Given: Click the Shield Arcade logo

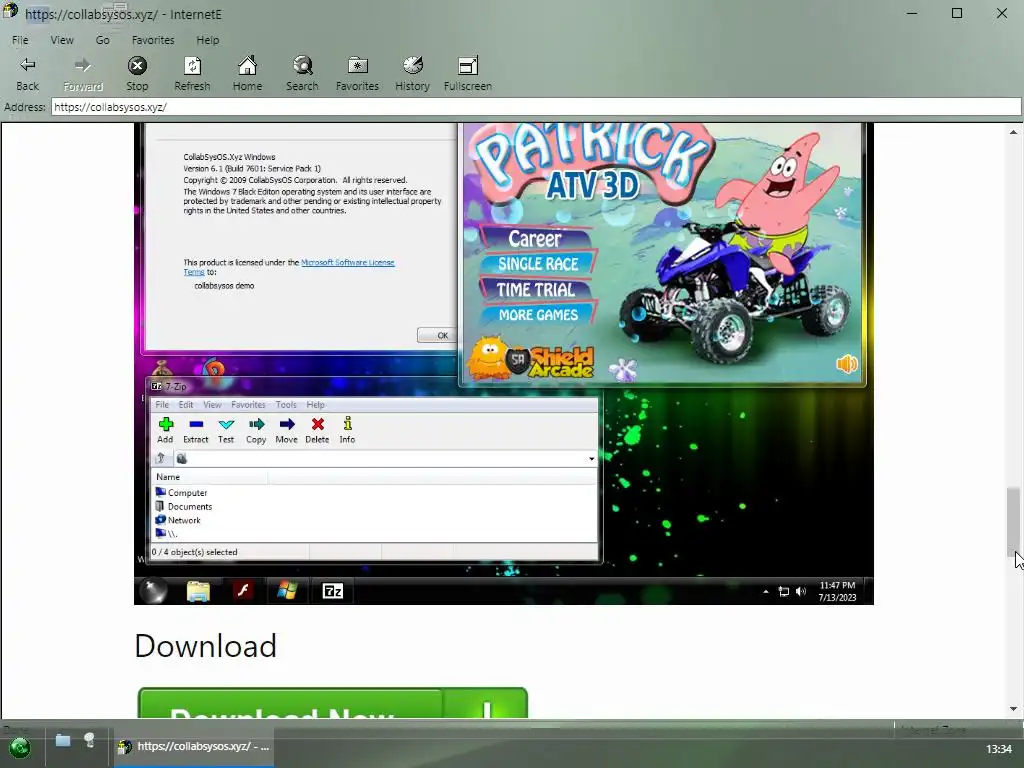Looking at the screenshot, I should pyautogui.click(x=532, y=359).
